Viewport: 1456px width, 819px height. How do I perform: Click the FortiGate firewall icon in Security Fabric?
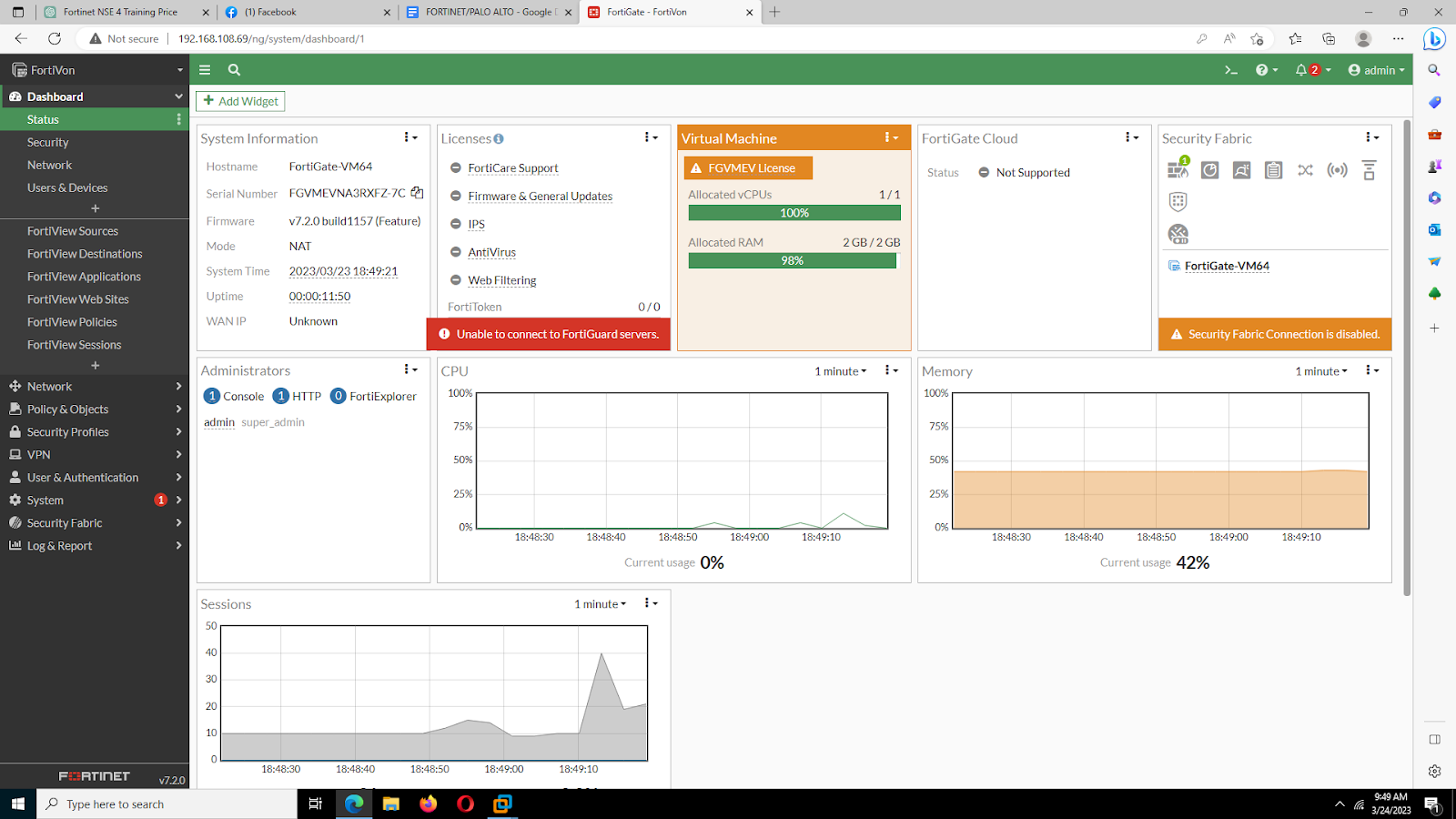click(x=1178, y=168)
